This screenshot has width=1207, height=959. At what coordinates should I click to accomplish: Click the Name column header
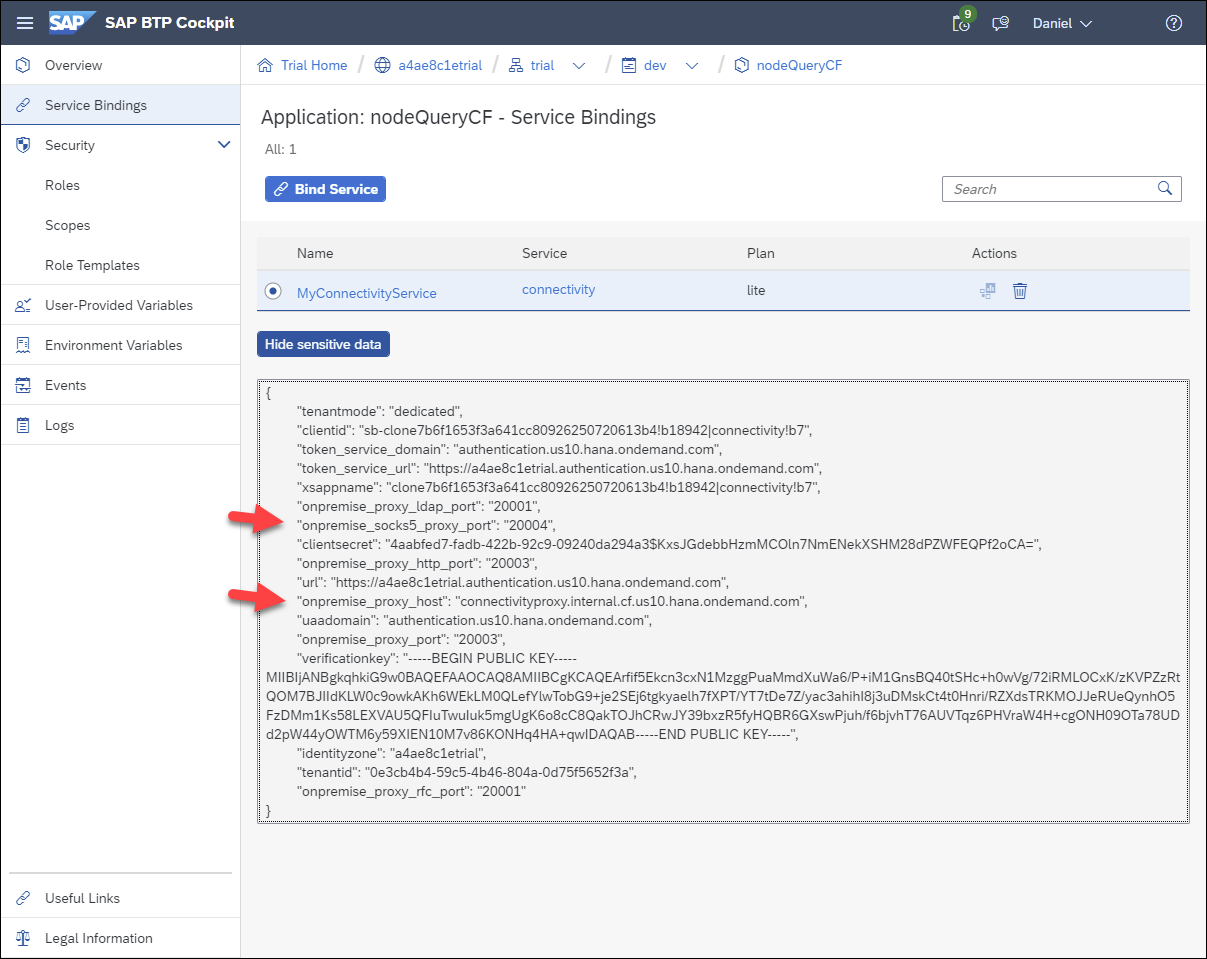tap(315, 253)
